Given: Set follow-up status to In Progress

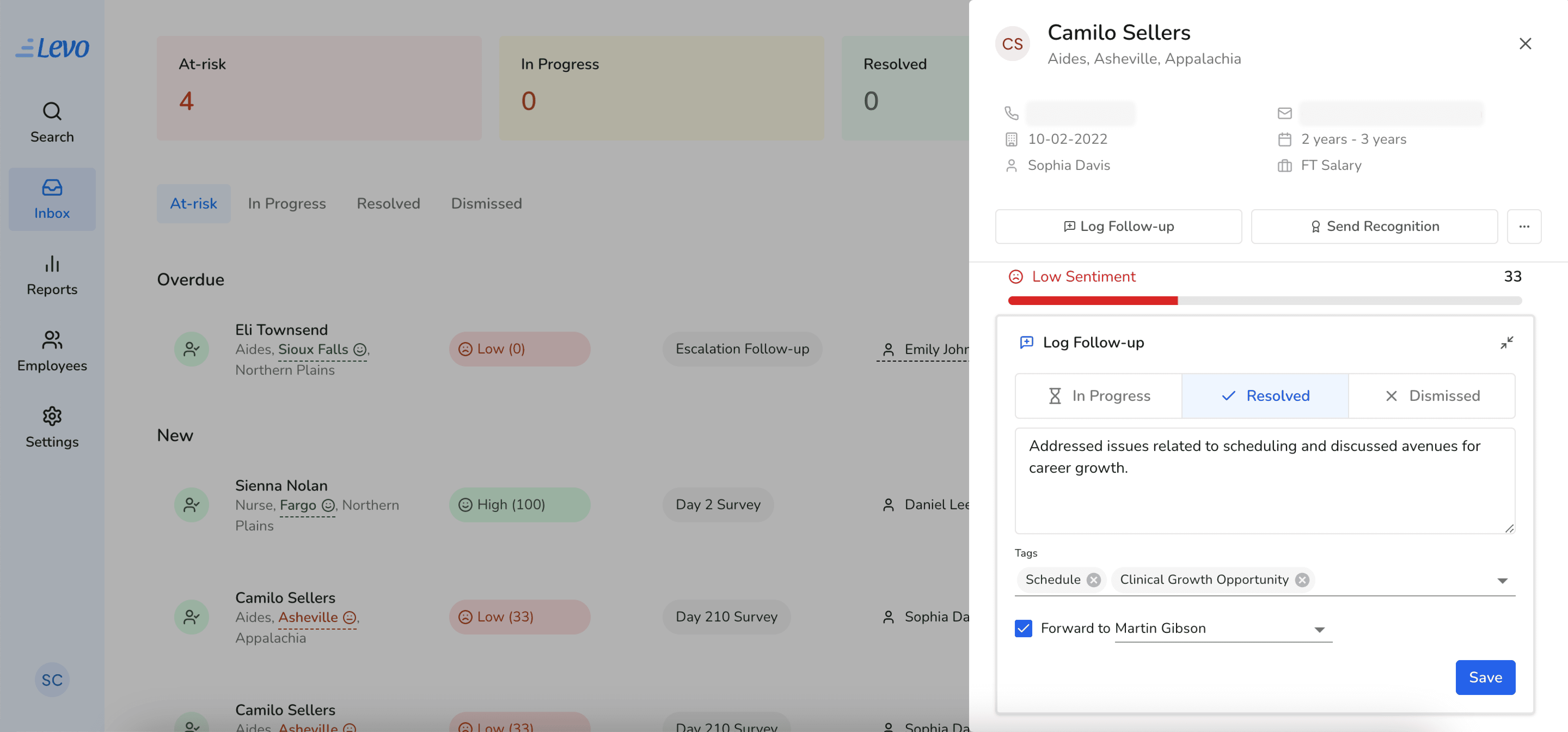Looking at the screenshot, I should pos(1098,395).
